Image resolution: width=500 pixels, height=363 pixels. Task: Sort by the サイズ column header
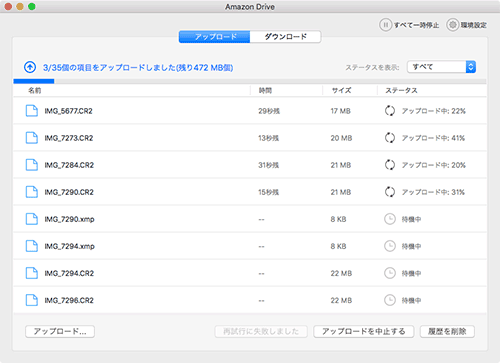[341, 90]
